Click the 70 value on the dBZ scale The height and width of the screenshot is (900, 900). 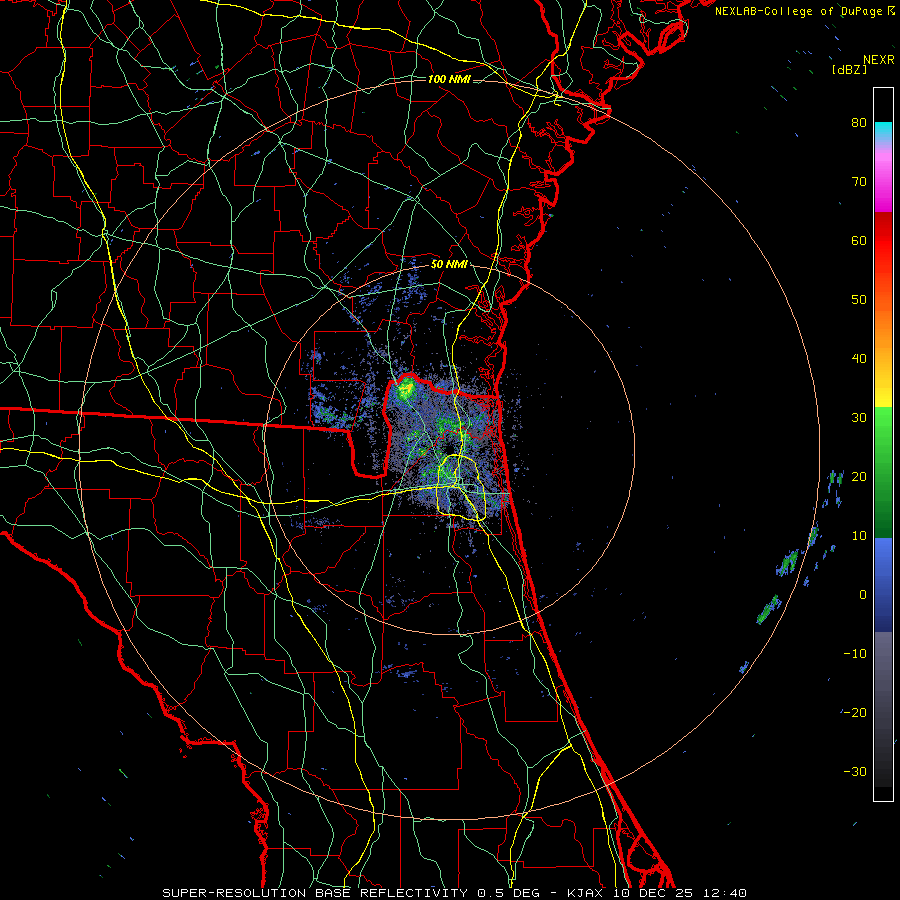(x=859, y=181)
